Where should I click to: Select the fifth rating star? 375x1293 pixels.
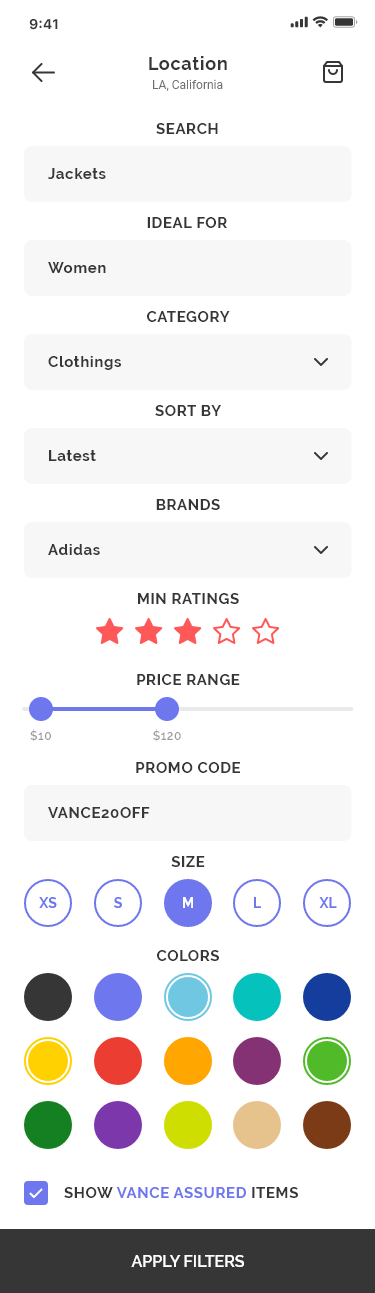[x=265, y=632]
